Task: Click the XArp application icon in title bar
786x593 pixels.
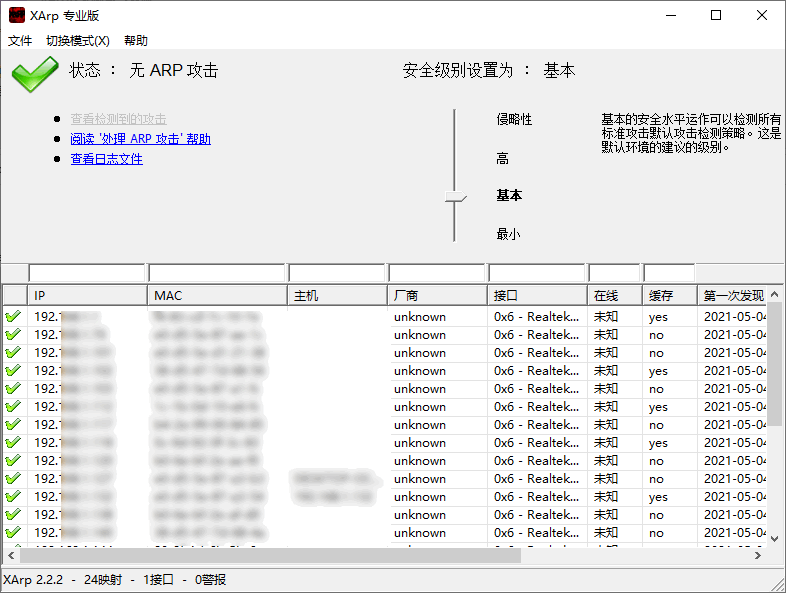Action: [17, 15]
